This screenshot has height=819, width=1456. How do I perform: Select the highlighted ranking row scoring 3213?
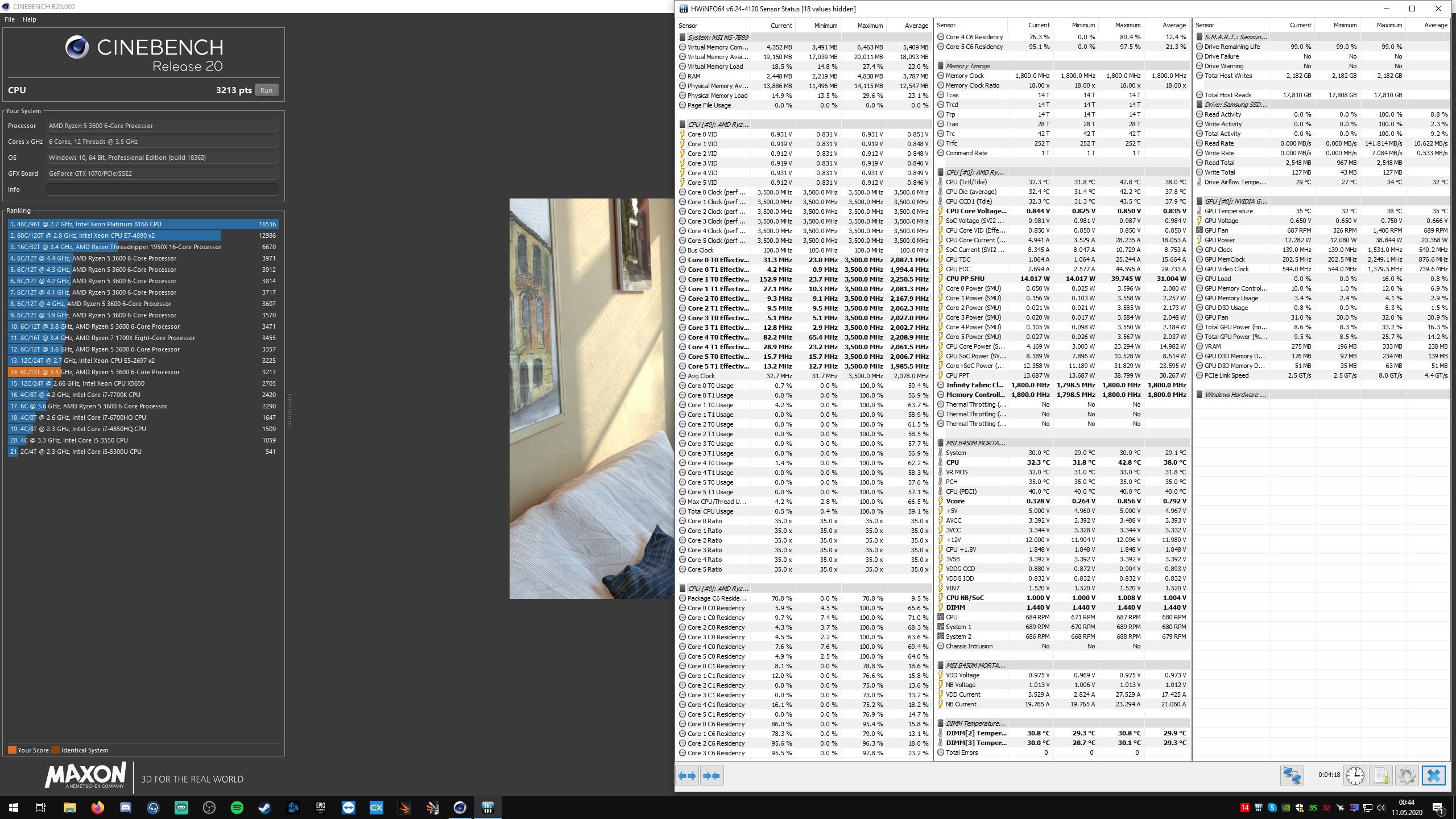coord(143,372)
